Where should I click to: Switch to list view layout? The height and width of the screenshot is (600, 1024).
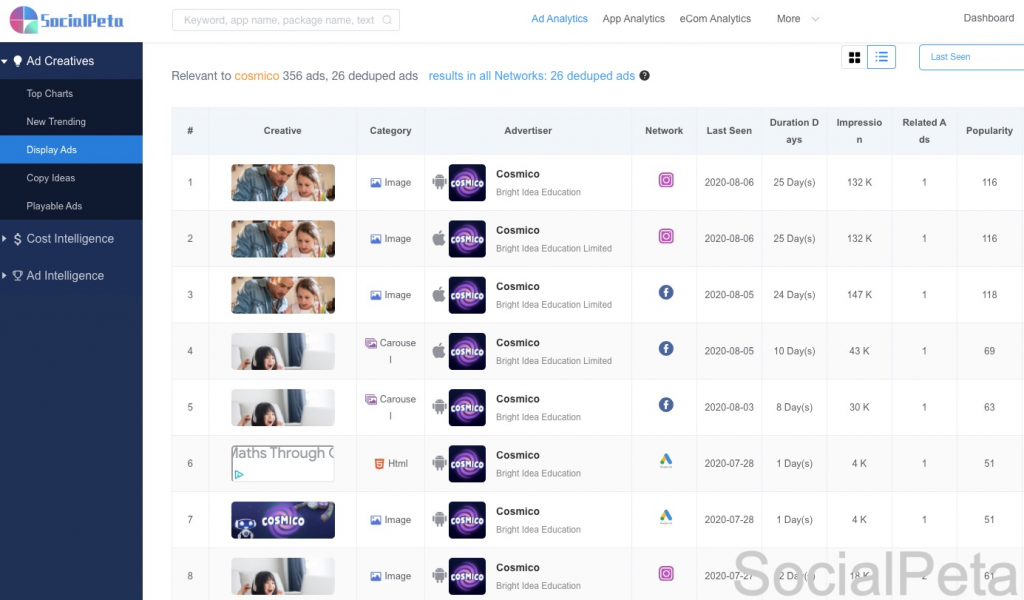pos(881,57)
